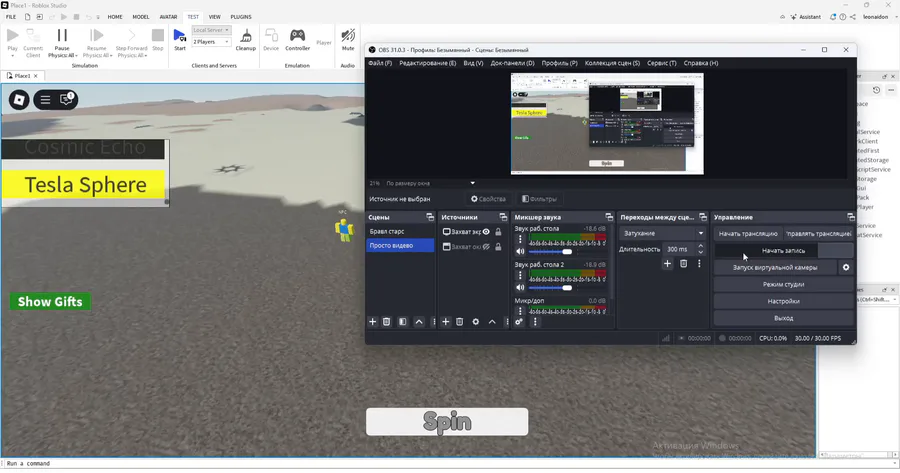This screenshot has width=900, height=473.
Task: Toggle Режим студии in OBS controls
Action: click(783, 284)
